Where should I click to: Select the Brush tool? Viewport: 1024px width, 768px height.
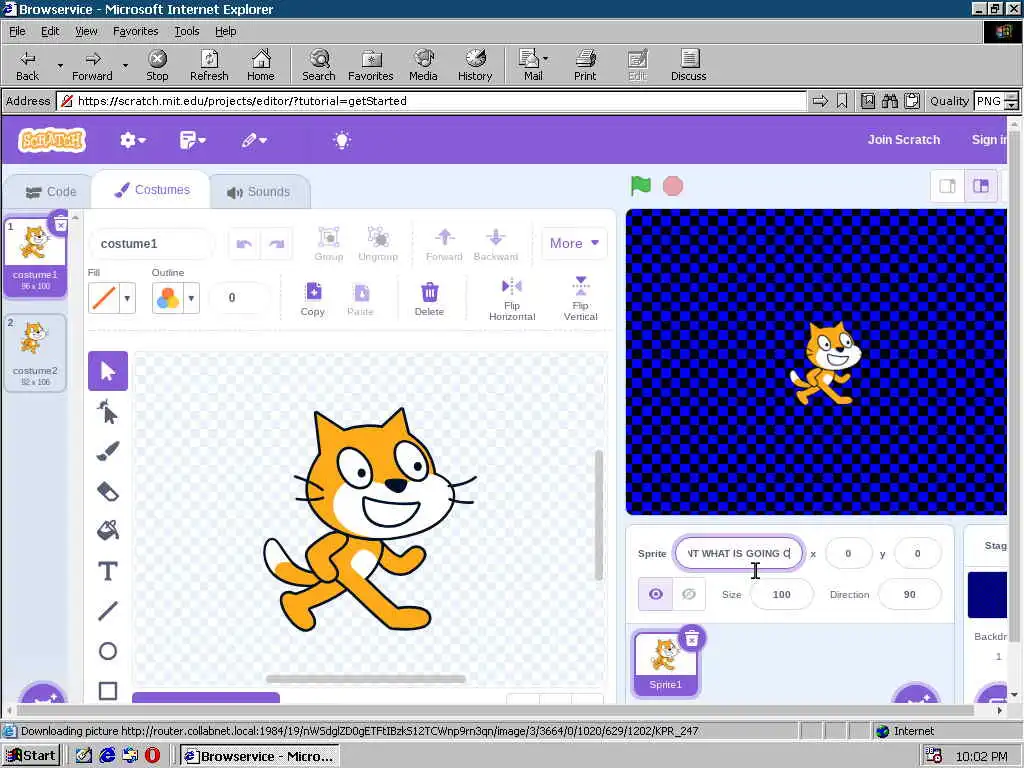tap(108, 451)
